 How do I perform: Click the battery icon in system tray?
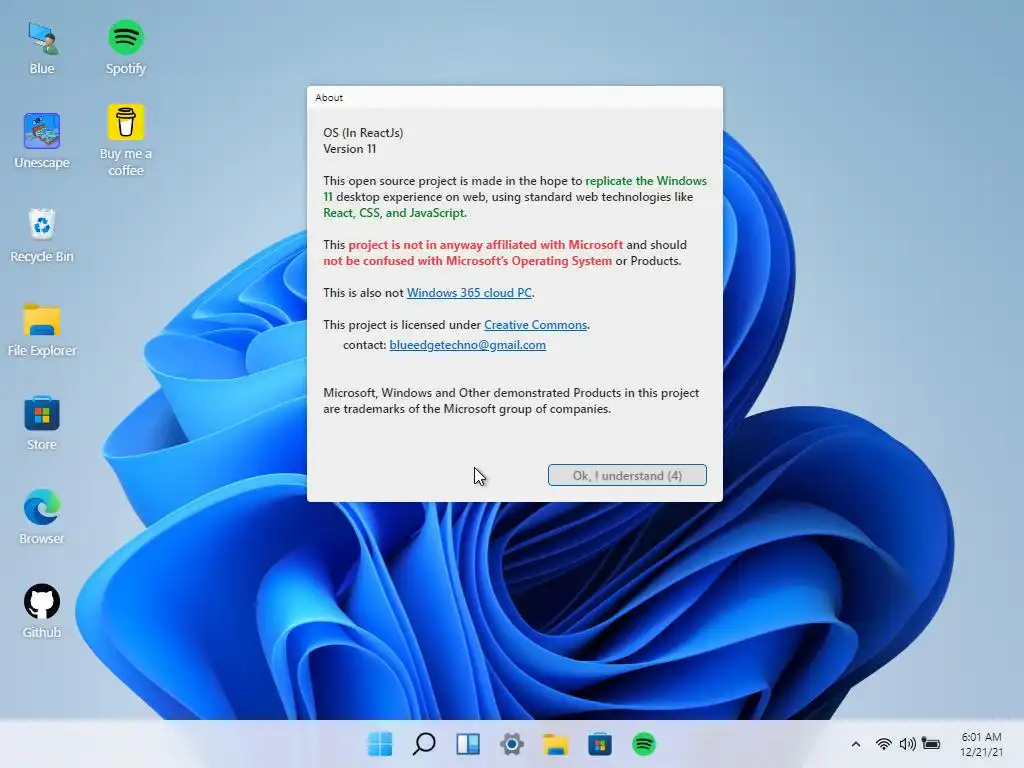pyautogui.click(x=931, y=744)
